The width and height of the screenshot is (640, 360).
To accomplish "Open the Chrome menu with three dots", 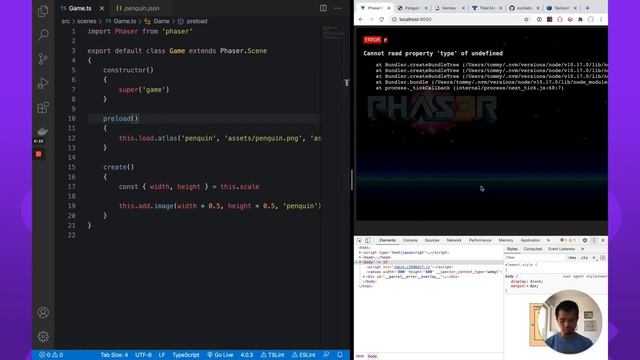I will point(601,20).
